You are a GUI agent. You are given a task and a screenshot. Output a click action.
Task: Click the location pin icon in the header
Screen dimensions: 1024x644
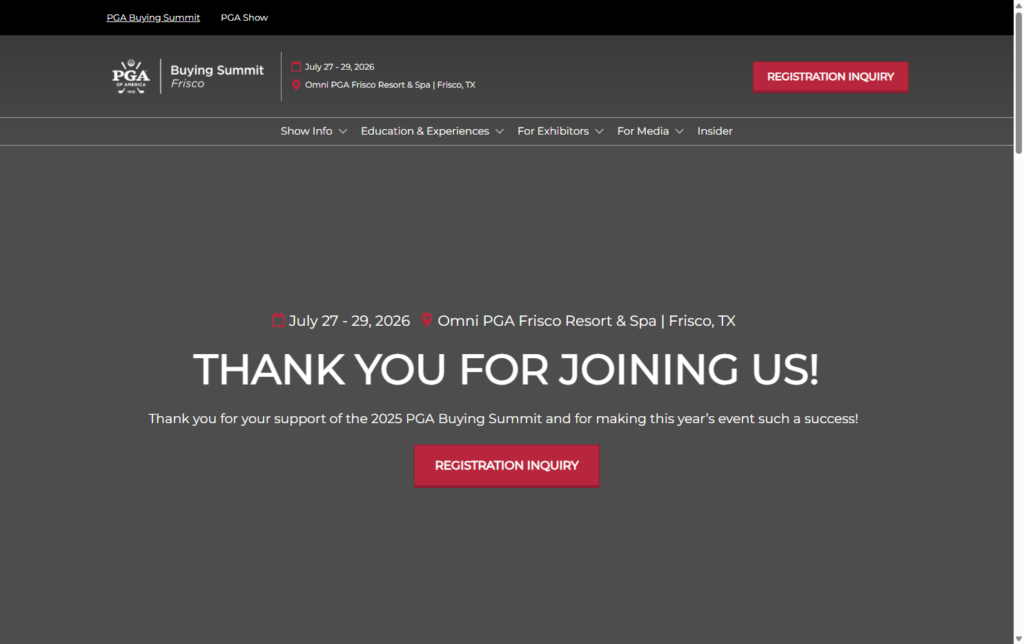tap(296, 85)
